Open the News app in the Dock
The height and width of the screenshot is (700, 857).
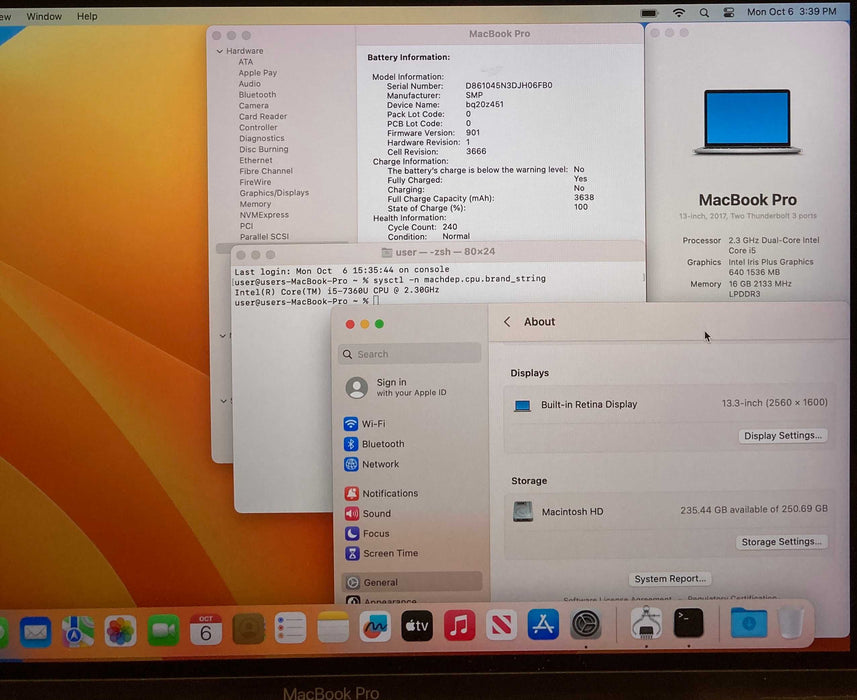click(501, 624)
